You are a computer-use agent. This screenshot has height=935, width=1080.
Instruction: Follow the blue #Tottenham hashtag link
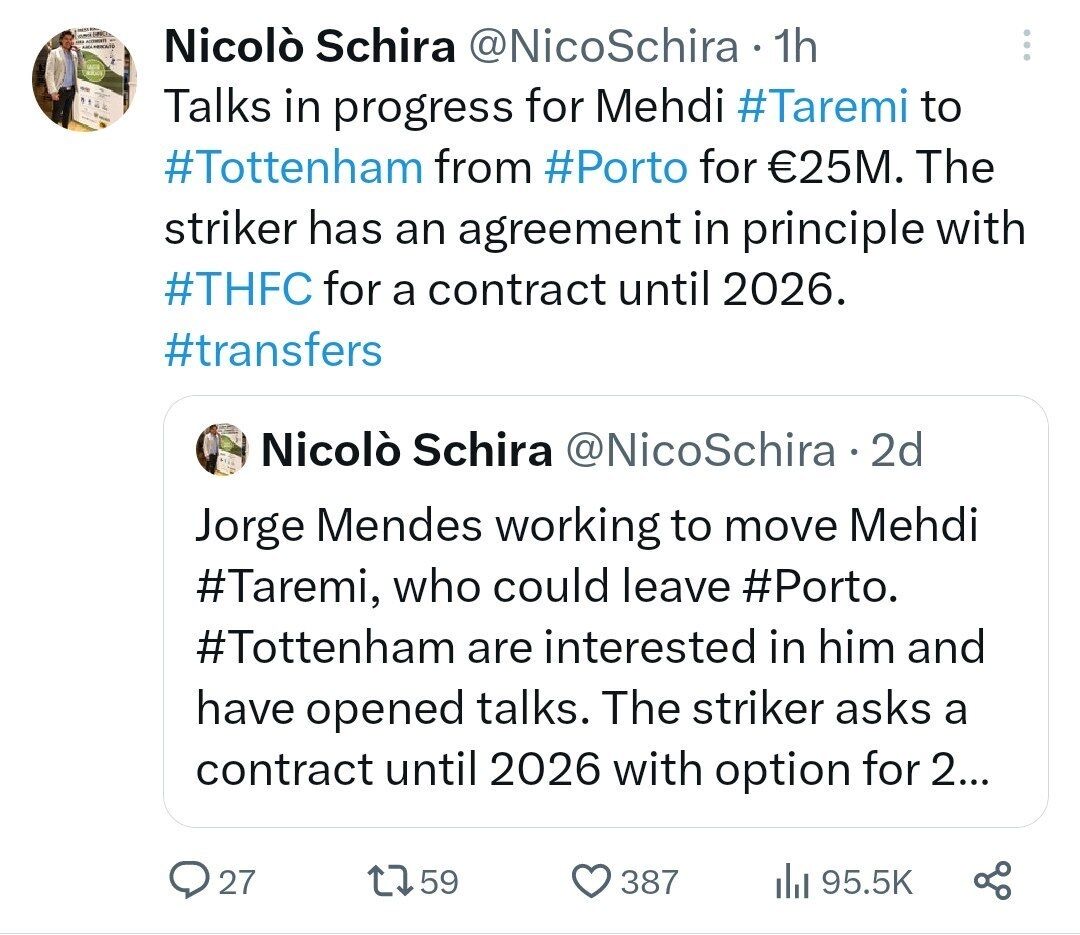[x=292, y=166]
